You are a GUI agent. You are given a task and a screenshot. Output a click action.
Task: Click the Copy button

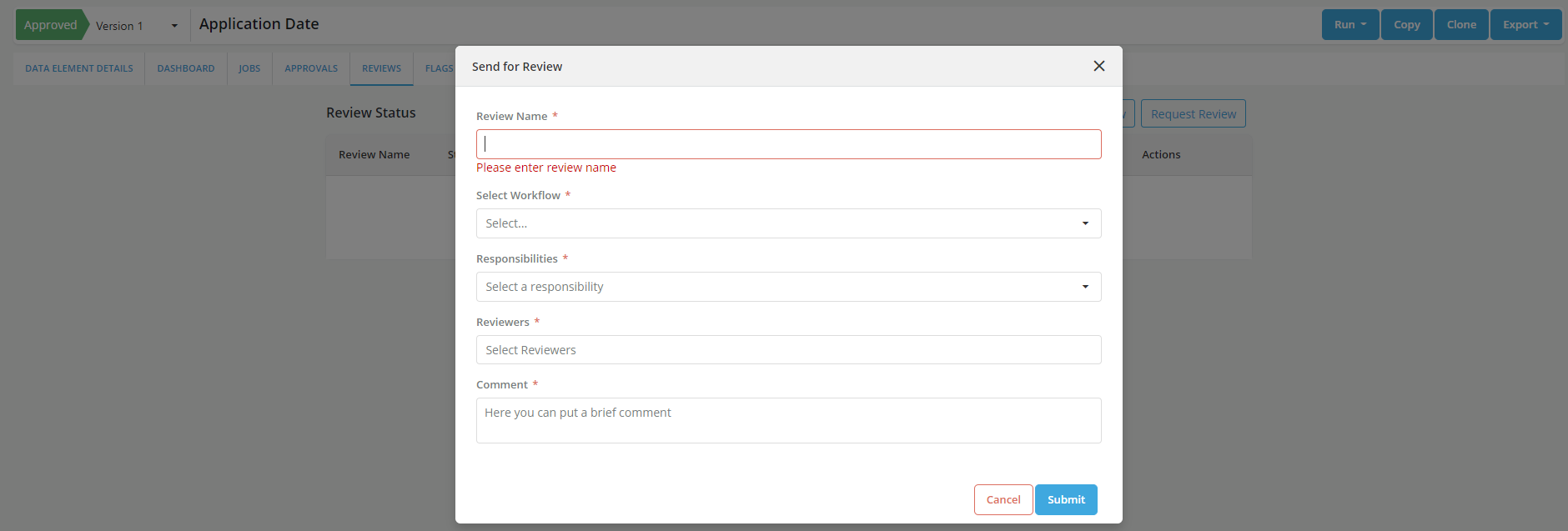pyautogui.click(x=1406, y=25)
